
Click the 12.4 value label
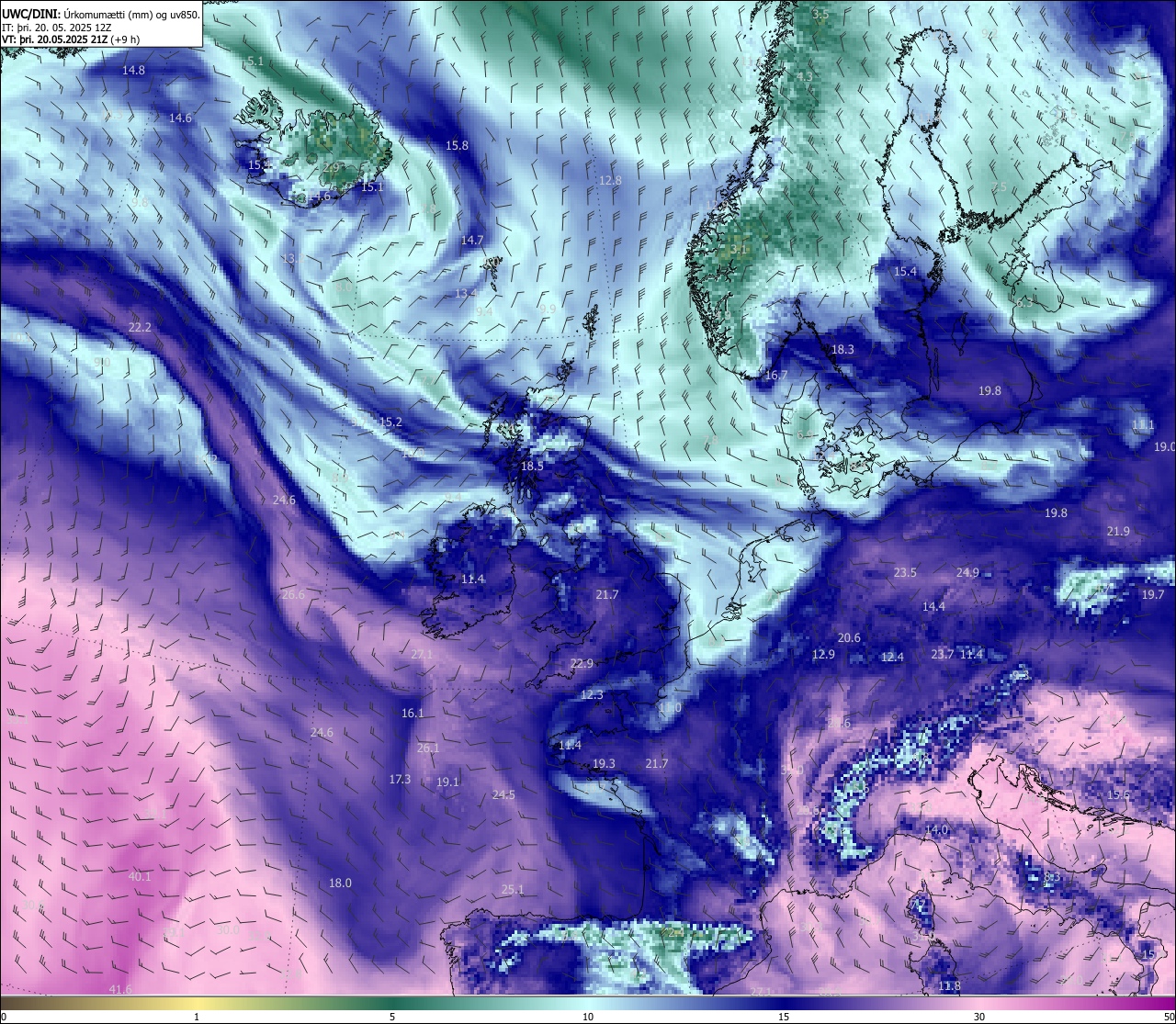[x=892, y=657]
